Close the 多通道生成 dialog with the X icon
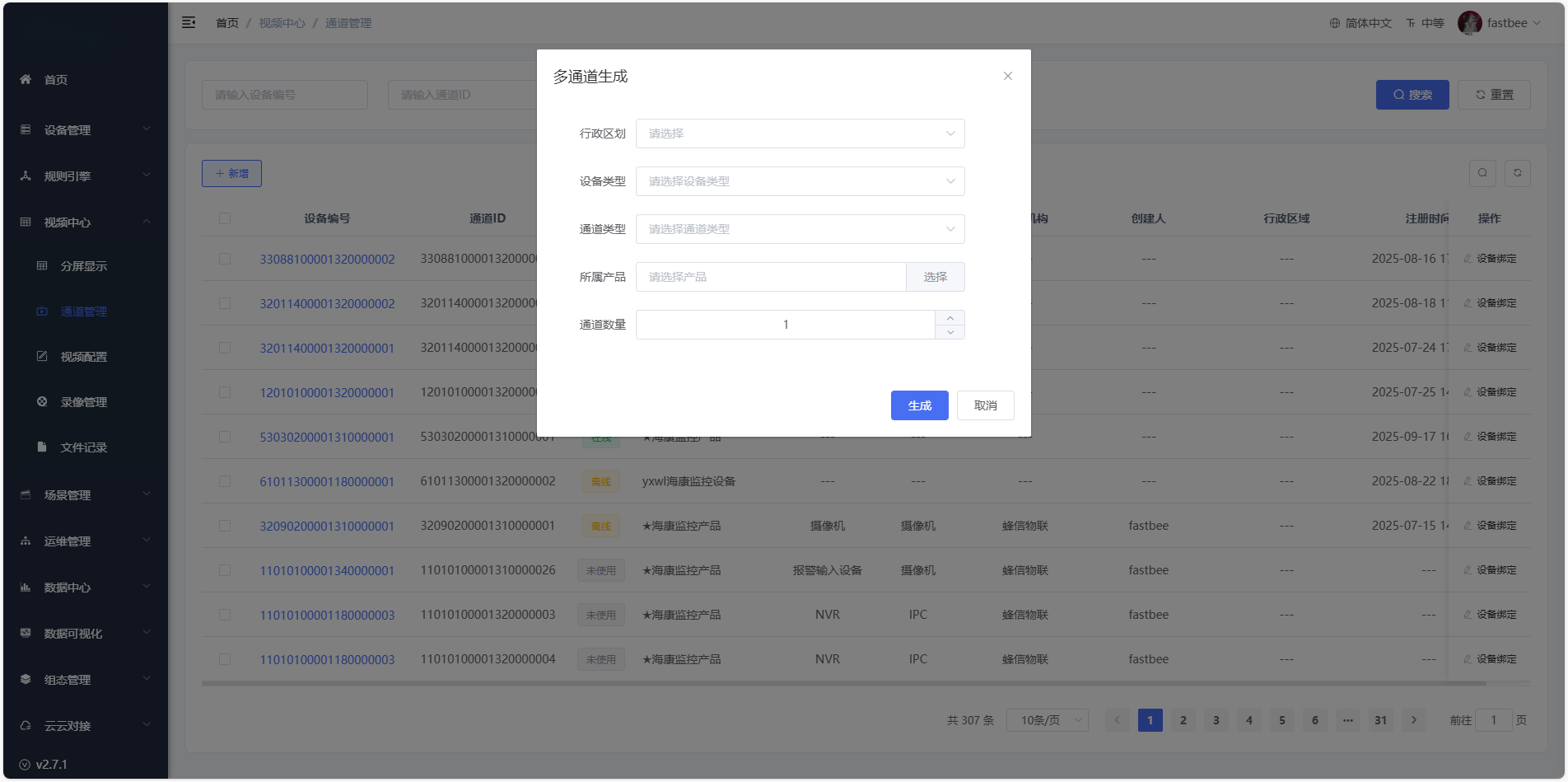The image size is (1568, 782). pyautogui.click(x=1007, y=76)
